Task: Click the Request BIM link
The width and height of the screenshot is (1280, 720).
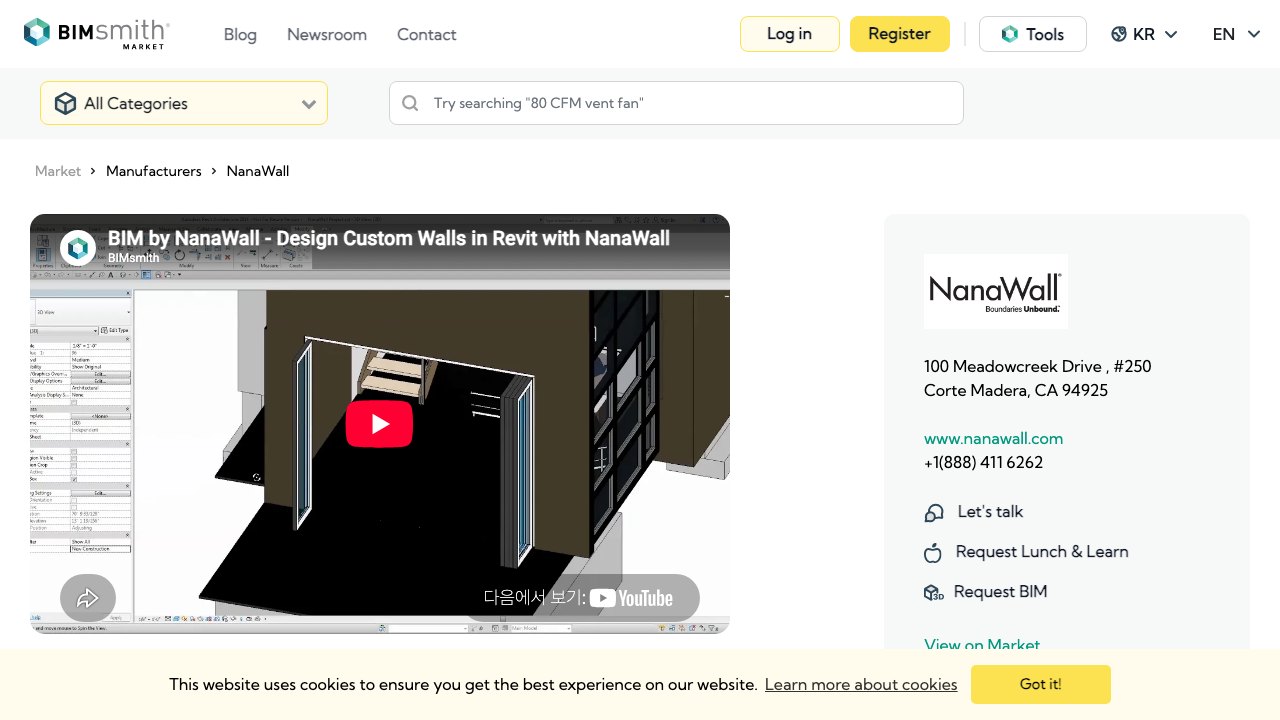Action: click(x=1000, y=591)
